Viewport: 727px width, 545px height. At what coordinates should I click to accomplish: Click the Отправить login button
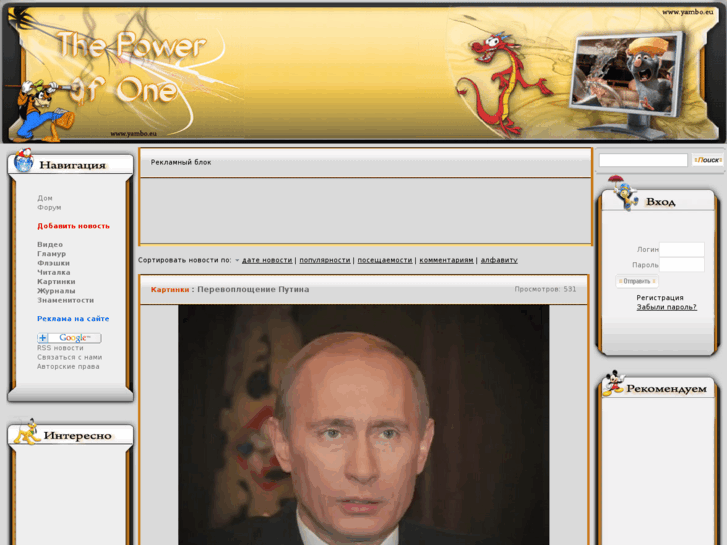637,281
